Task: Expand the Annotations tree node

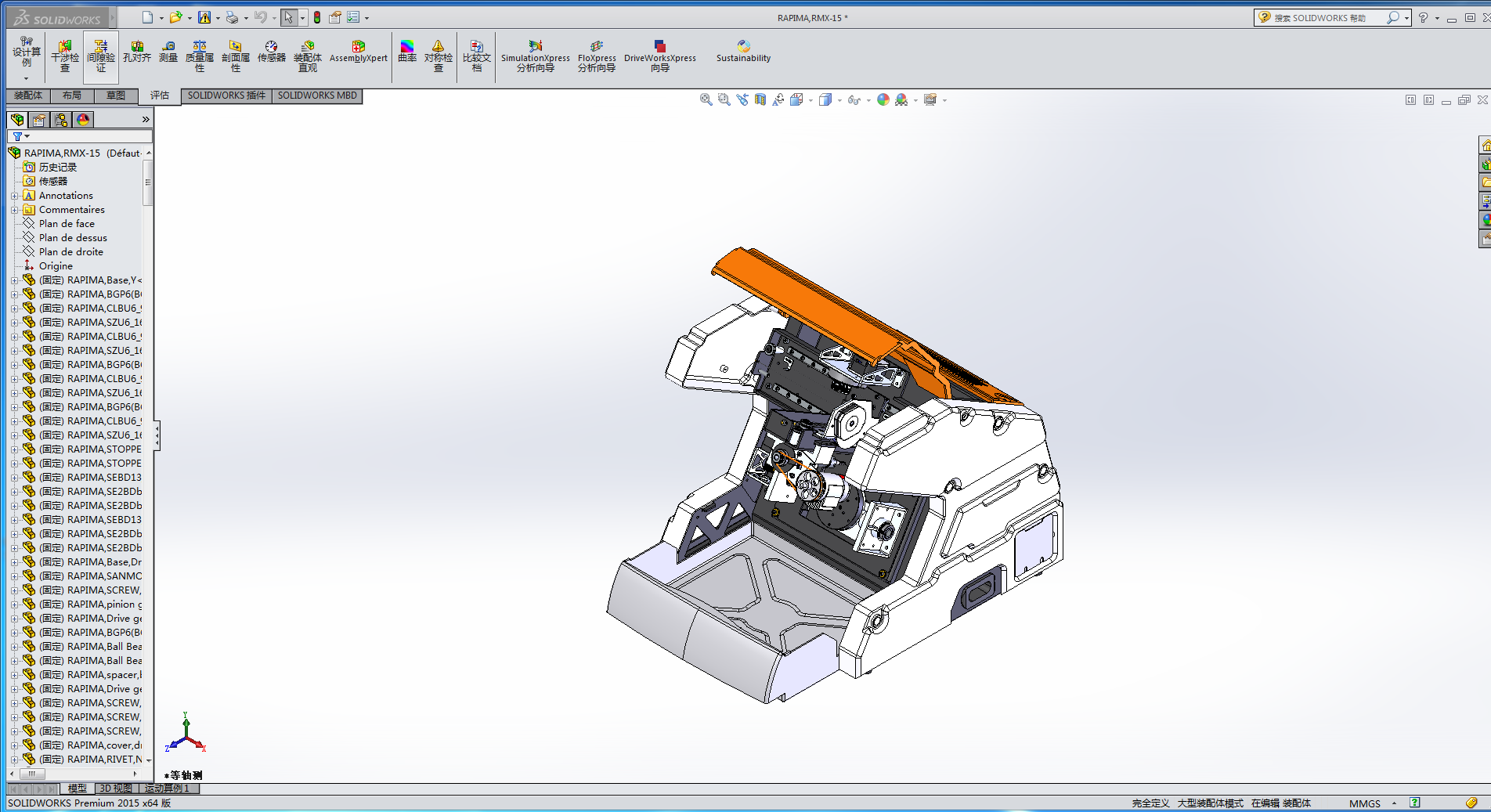Action: (x=14, y=196)
